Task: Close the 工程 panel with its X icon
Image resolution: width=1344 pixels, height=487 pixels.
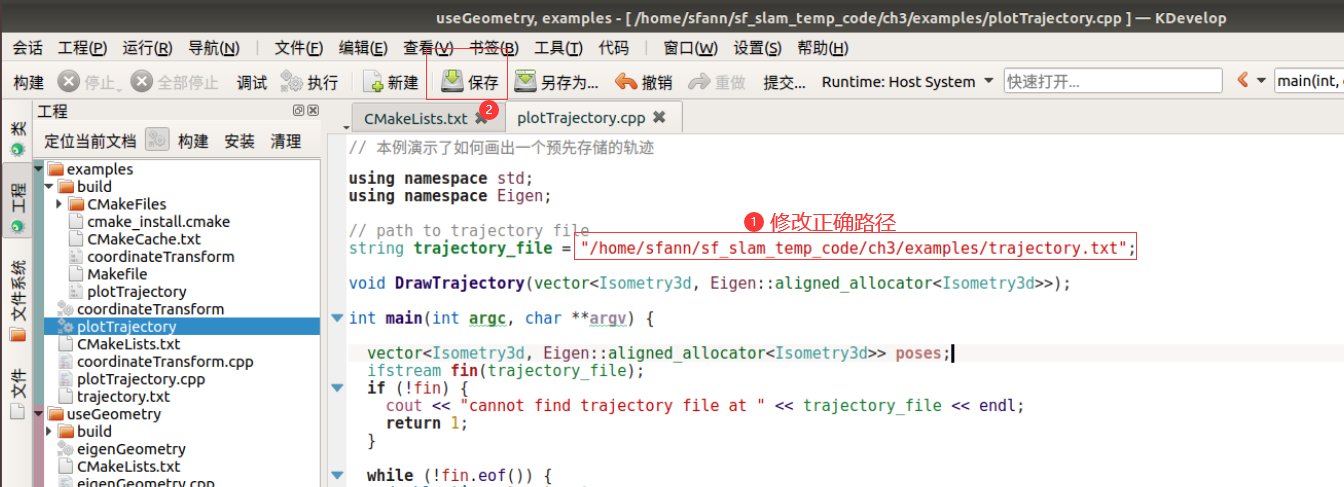Action: [312, 111]
